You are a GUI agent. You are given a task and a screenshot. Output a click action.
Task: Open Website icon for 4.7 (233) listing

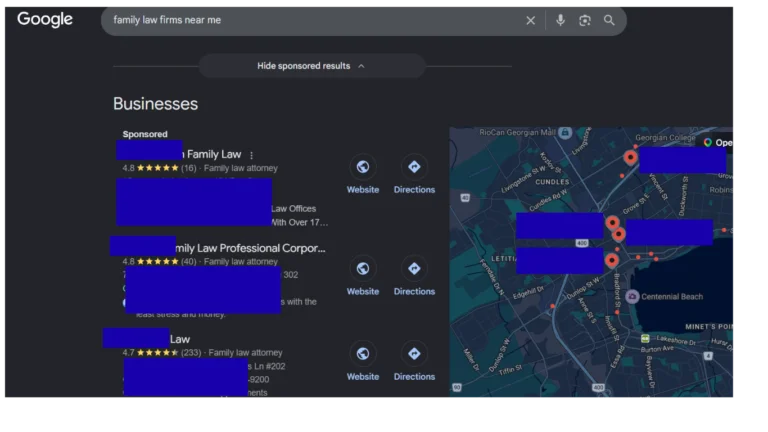point(363,354)
